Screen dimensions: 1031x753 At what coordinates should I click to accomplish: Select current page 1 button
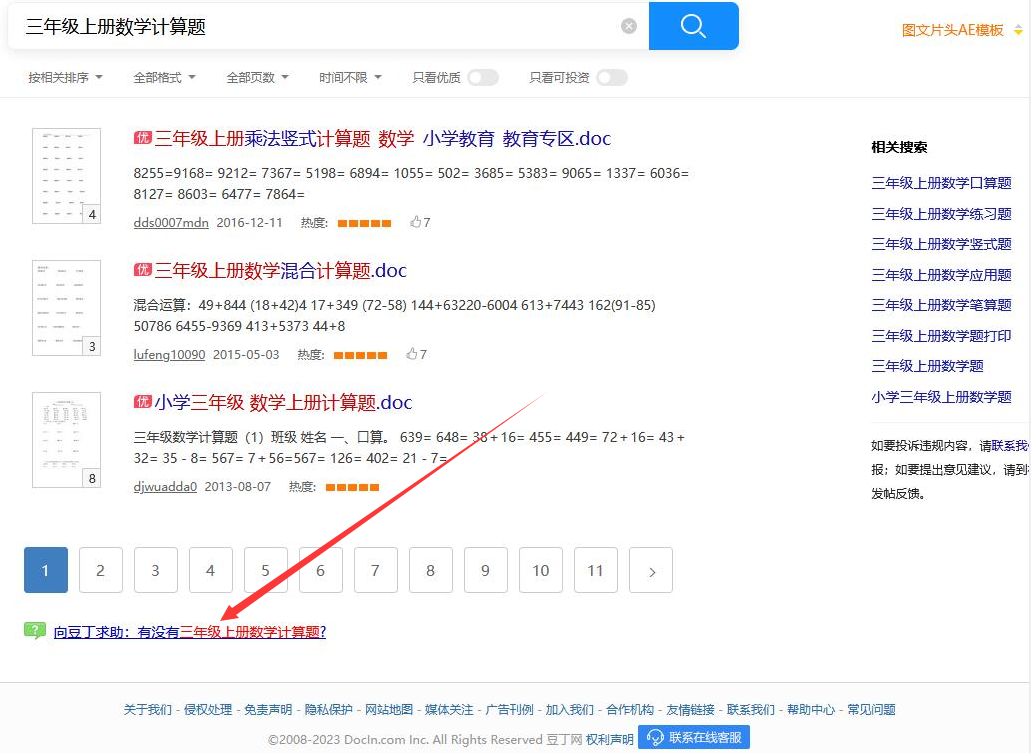[45, 570]
